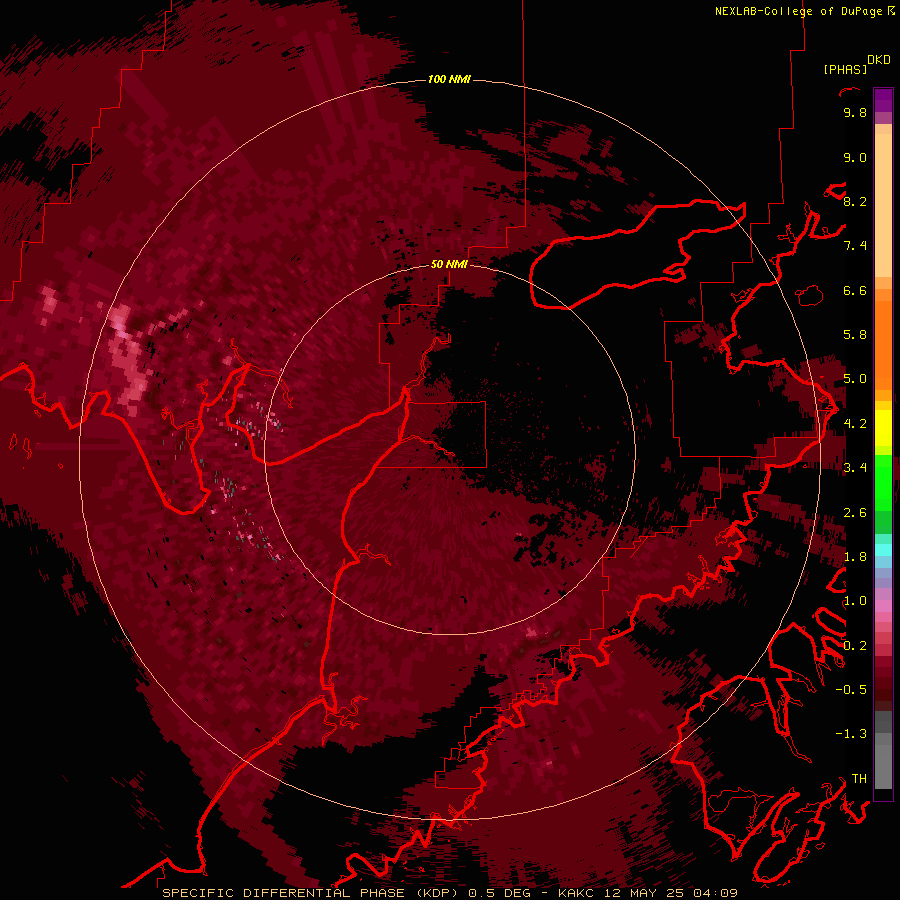
Task: Click the [PHAS] units label
Action: tap(845, 69)
